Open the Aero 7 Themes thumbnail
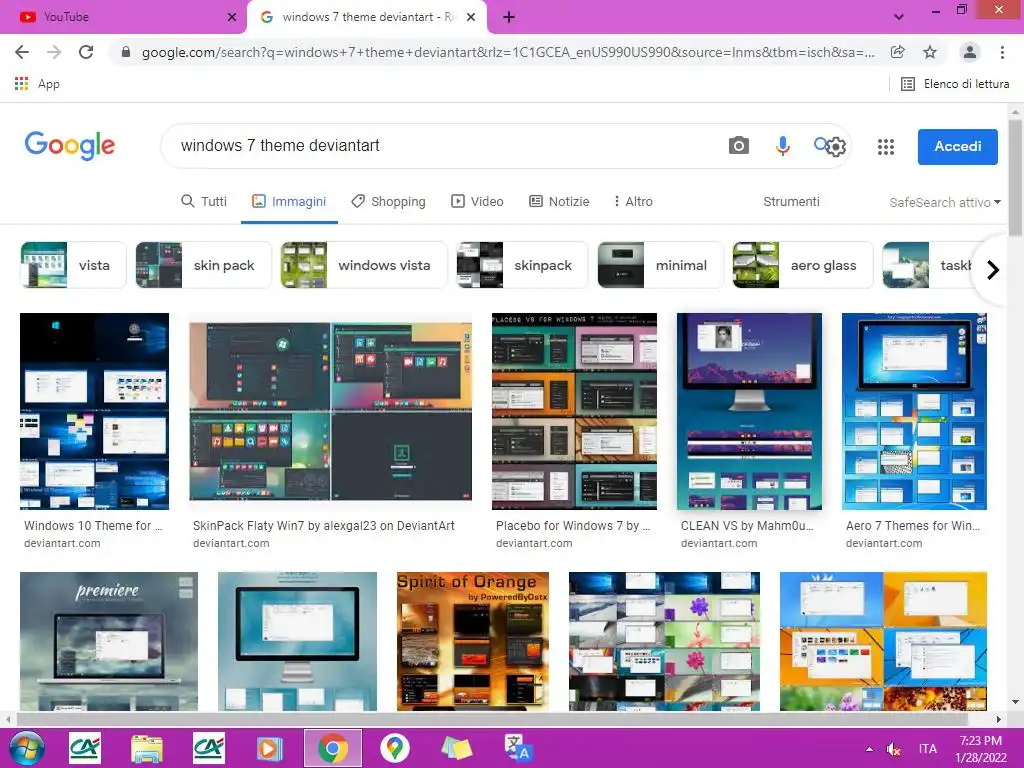Screen dimensions: 1024x768 tap(914, 411)
